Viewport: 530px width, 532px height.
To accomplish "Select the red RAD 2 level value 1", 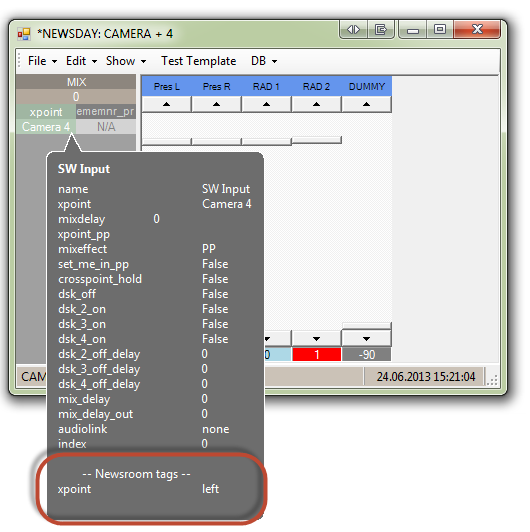I will click(x=317, y=355).
